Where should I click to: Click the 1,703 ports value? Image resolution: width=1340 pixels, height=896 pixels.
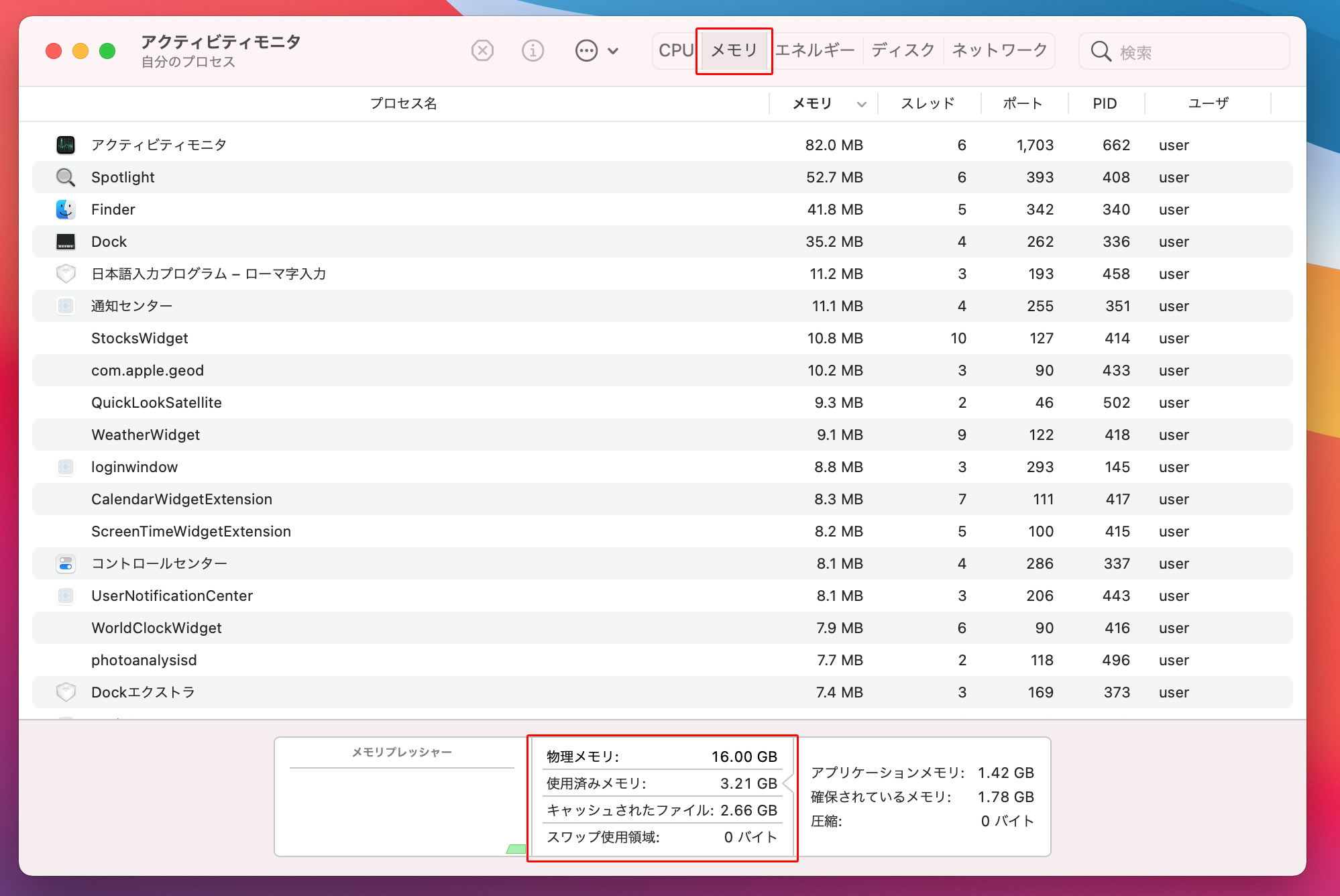point(1035,145)
